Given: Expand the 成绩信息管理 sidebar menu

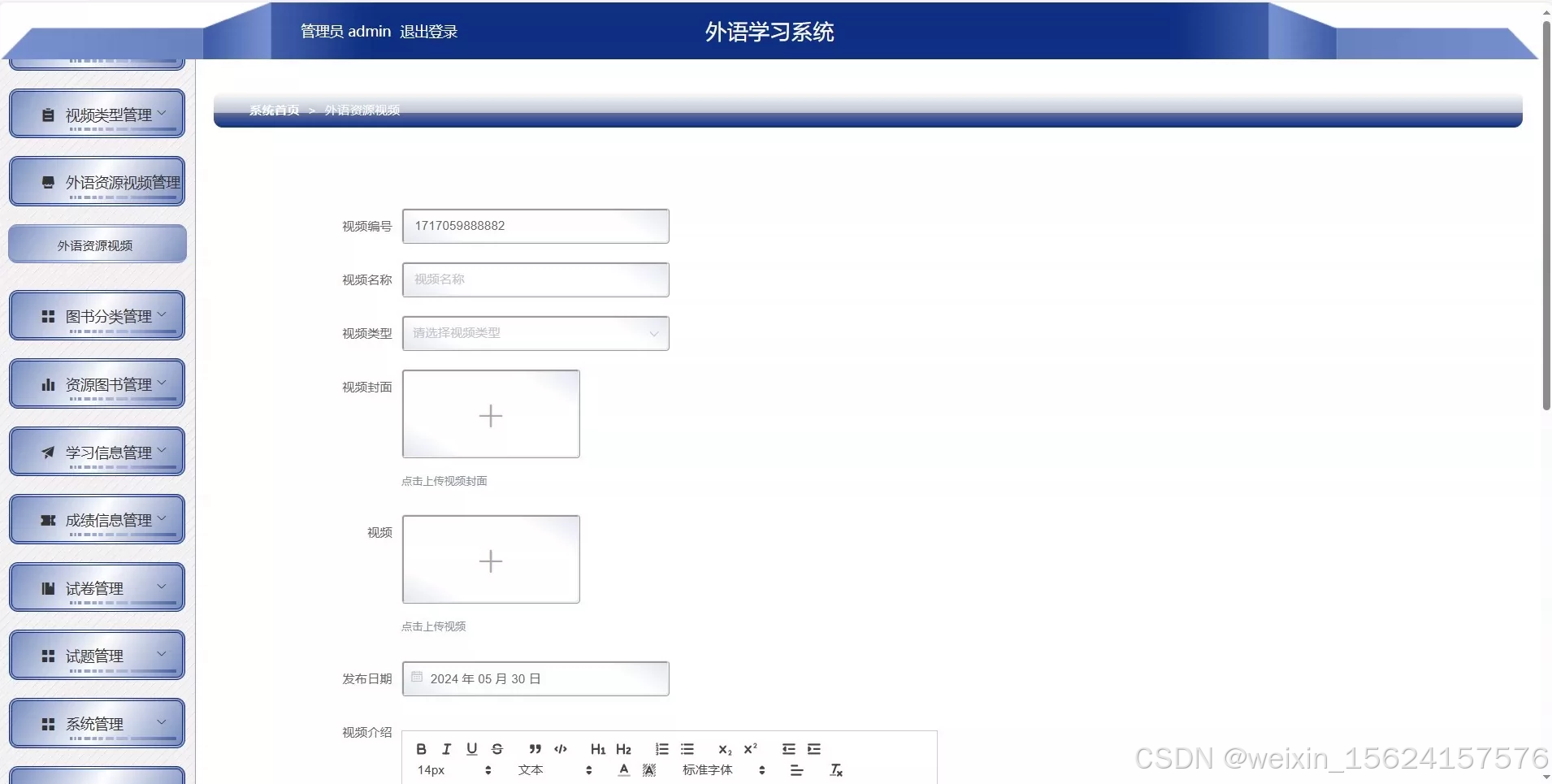Looking at the screenshot, I should 97,519.
